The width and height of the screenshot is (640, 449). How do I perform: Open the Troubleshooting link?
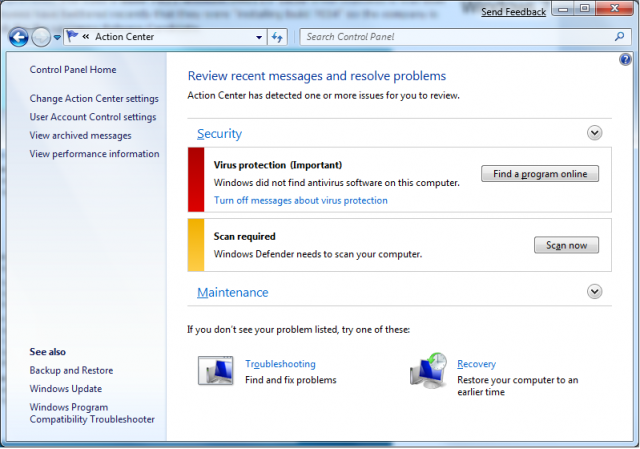point(280,364)
